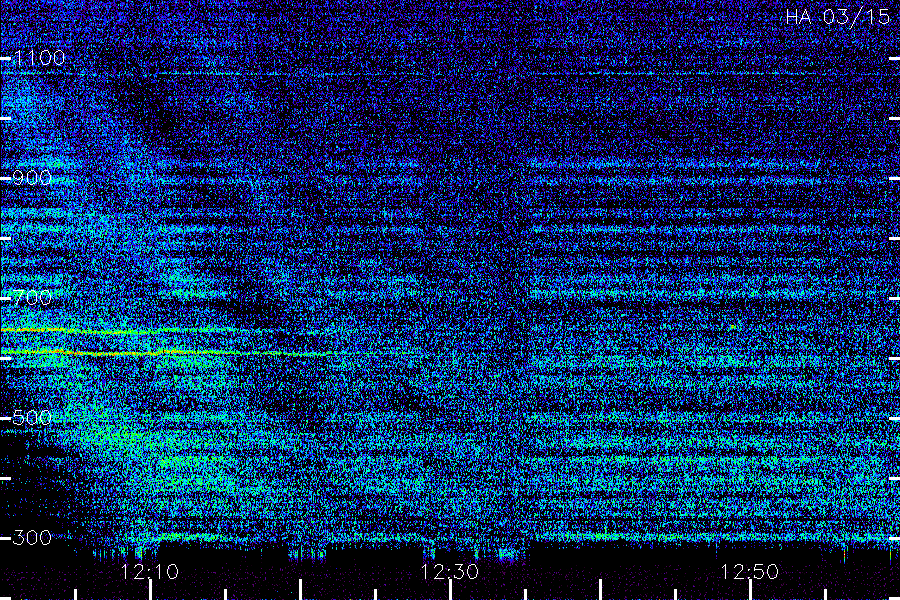Image resolution: width=900 pixels, height=600 pixels.
Task: Click the time tick mark below 12:50
Action: pos(750,590)
